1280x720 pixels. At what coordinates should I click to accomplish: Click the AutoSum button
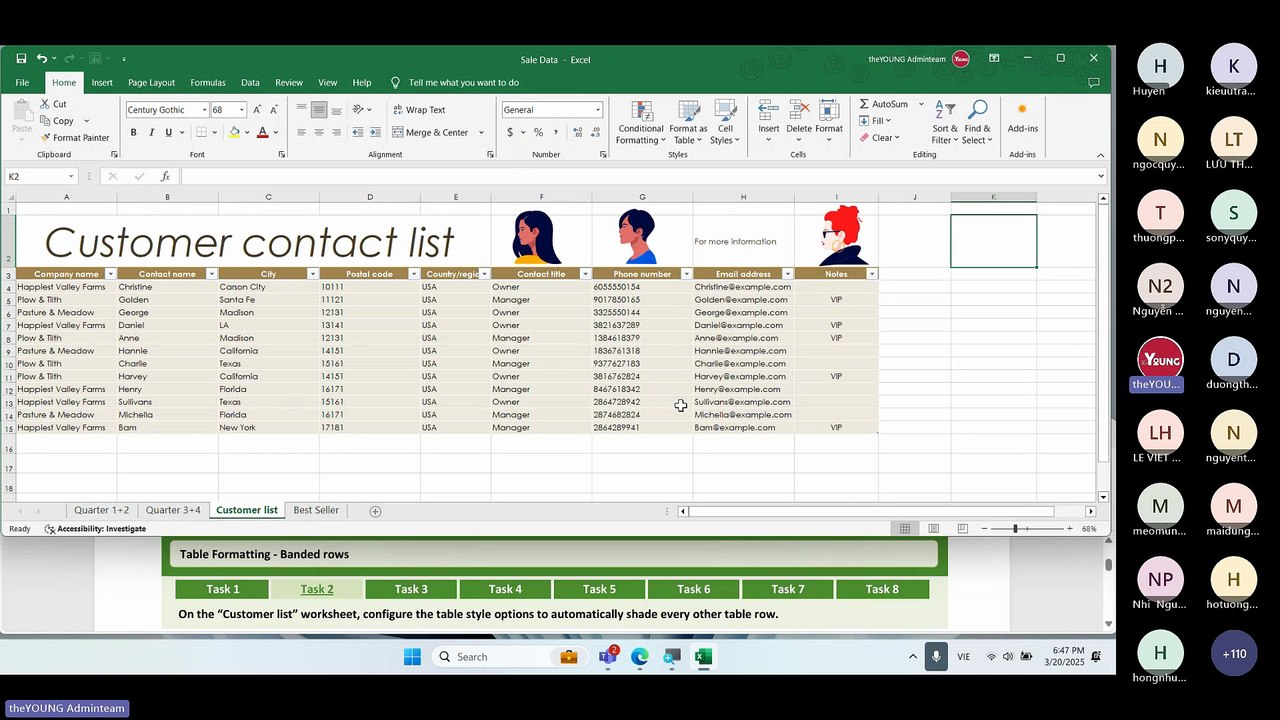point(885,104)
